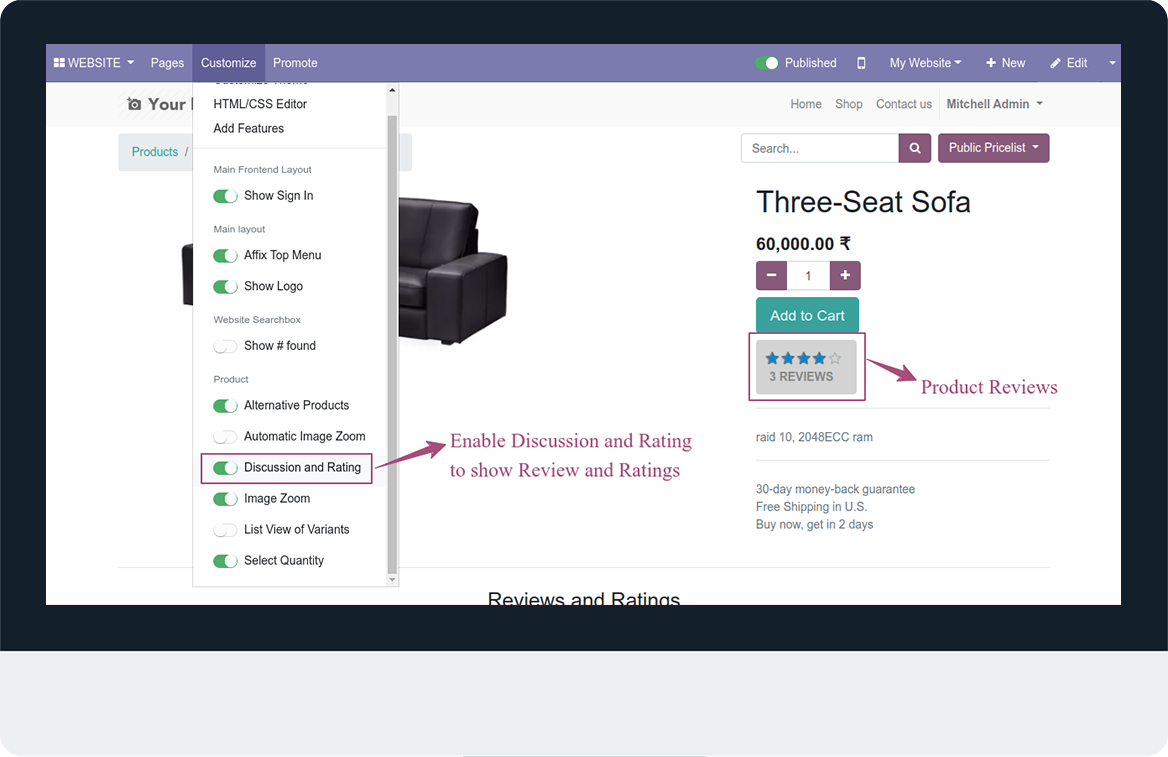The image size is (1168, 757).
Task: Click scrollbar down arrow in Customize menu
Action: (x=393, y=580)
